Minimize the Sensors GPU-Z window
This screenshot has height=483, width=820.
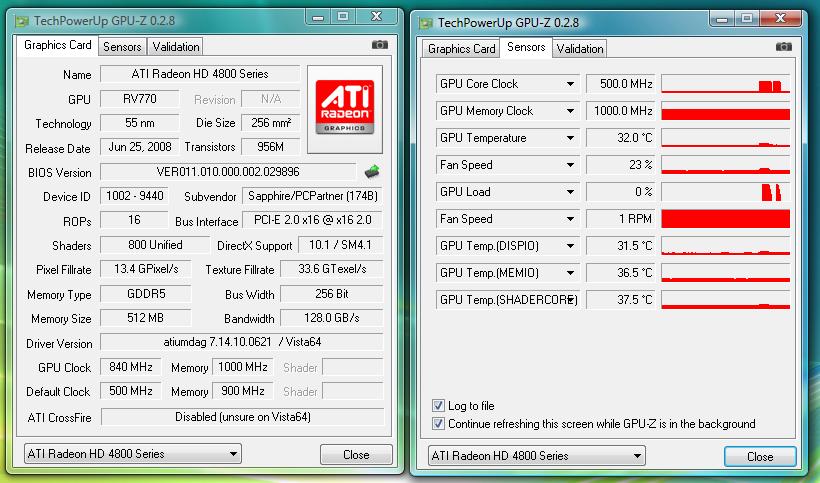[722, 19]
